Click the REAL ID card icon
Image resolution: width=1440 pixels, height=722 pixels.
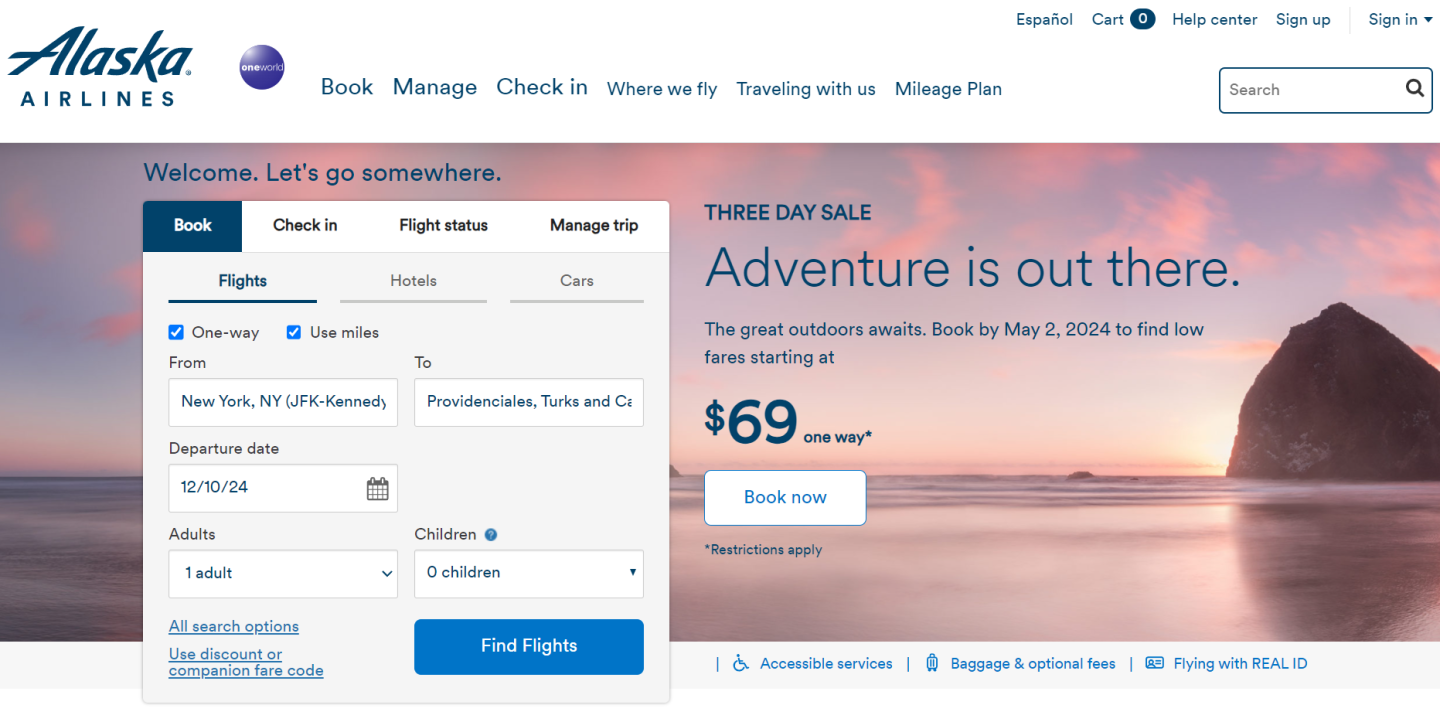(x=1154, y=663)
